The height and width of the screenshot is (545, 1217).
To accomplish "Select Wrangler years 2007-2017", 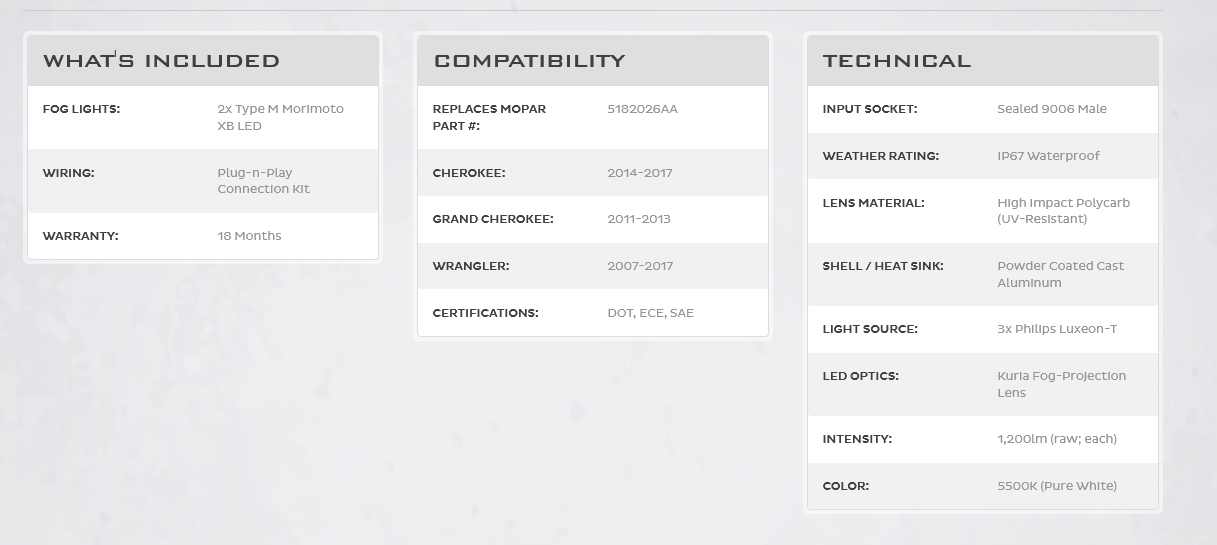I will 639,266.
